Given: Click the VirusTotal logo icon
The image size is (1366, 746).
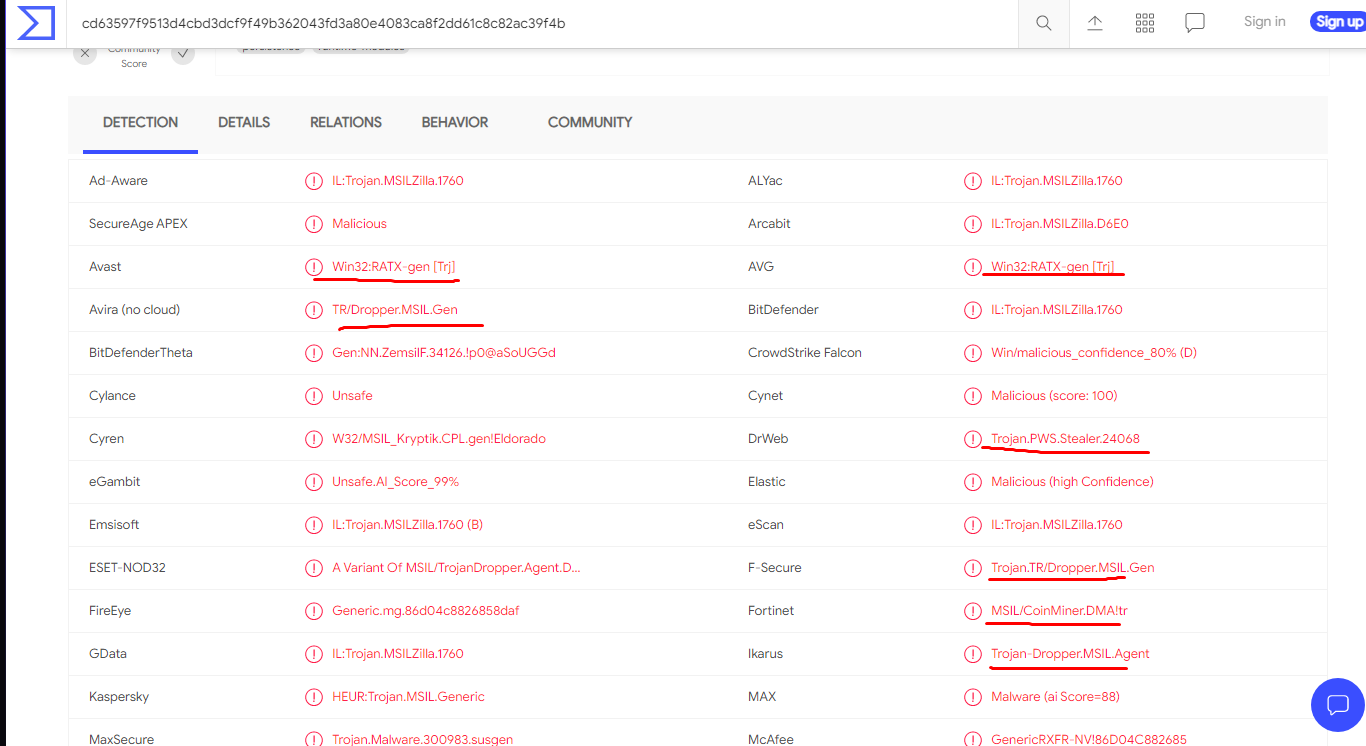Looking at the screenshot, I should coord(36,23).
